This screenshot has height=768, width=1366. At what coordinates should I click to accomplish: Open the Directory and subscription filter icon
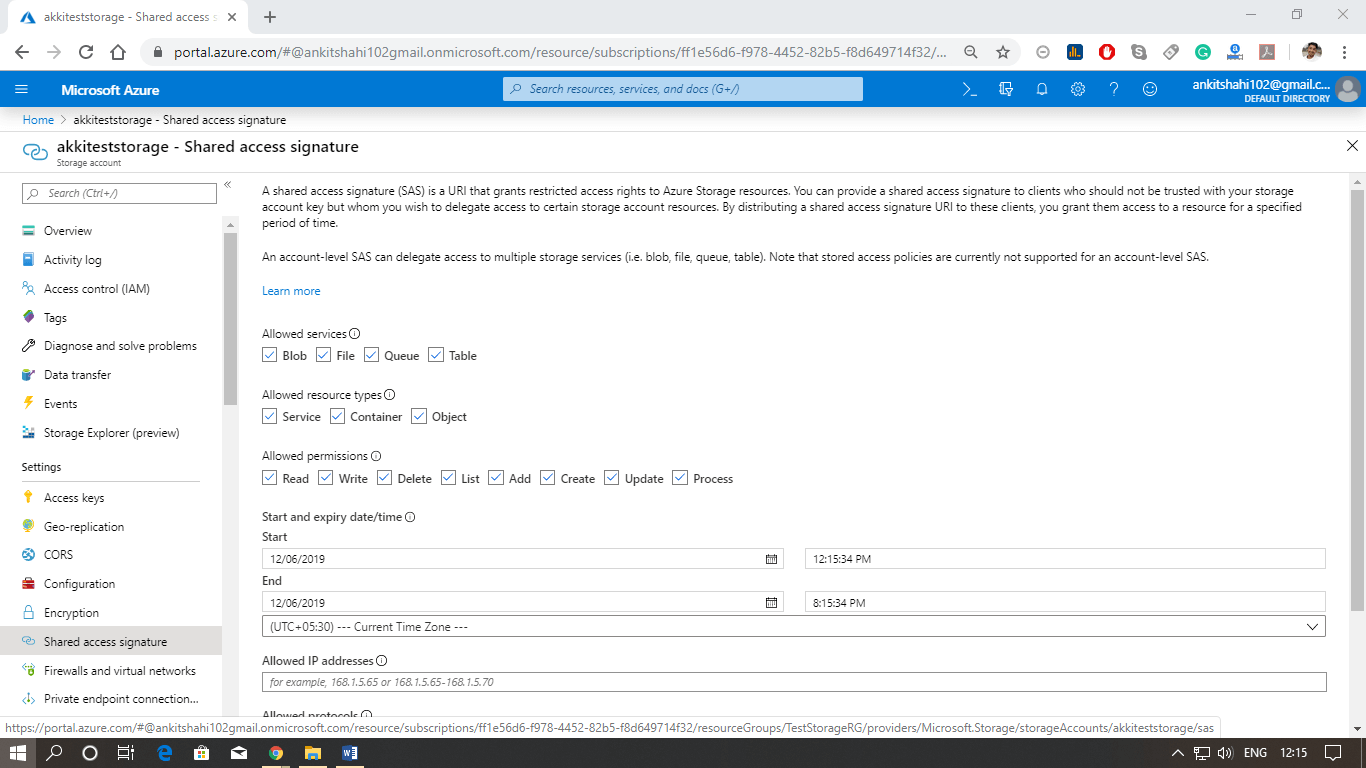(1006, 89)
